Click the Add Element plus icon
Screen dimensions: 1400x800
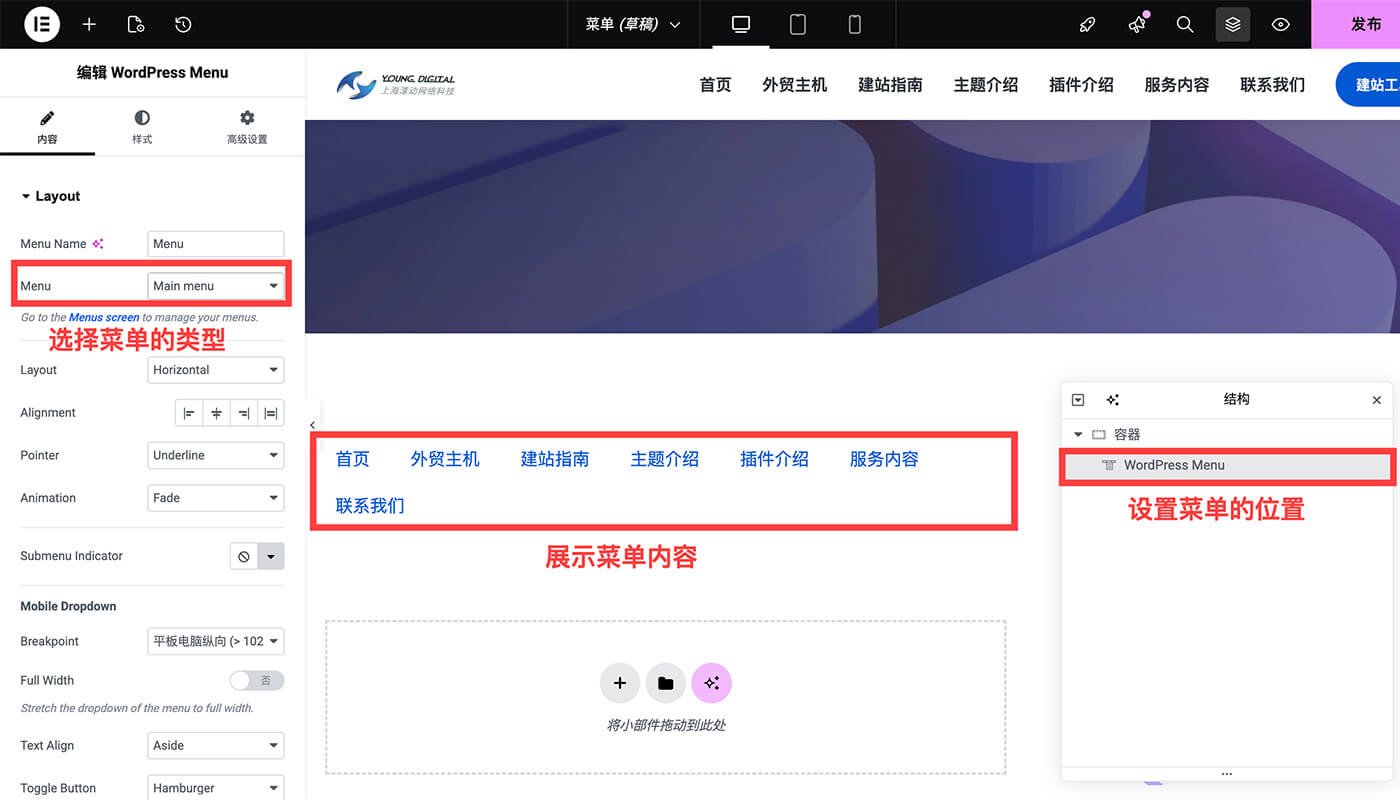coord(89,24)
